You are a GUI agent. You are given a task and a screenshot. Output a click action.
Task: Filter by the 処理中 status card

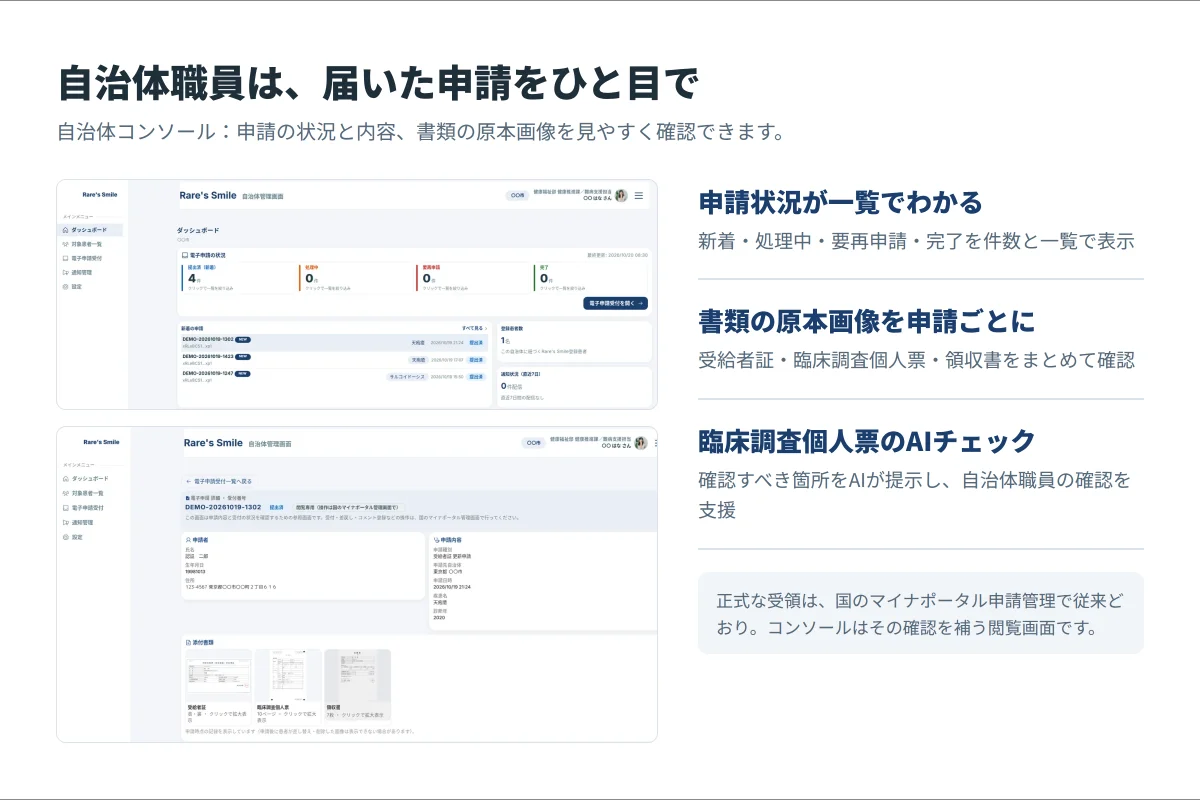coord(356,277)
